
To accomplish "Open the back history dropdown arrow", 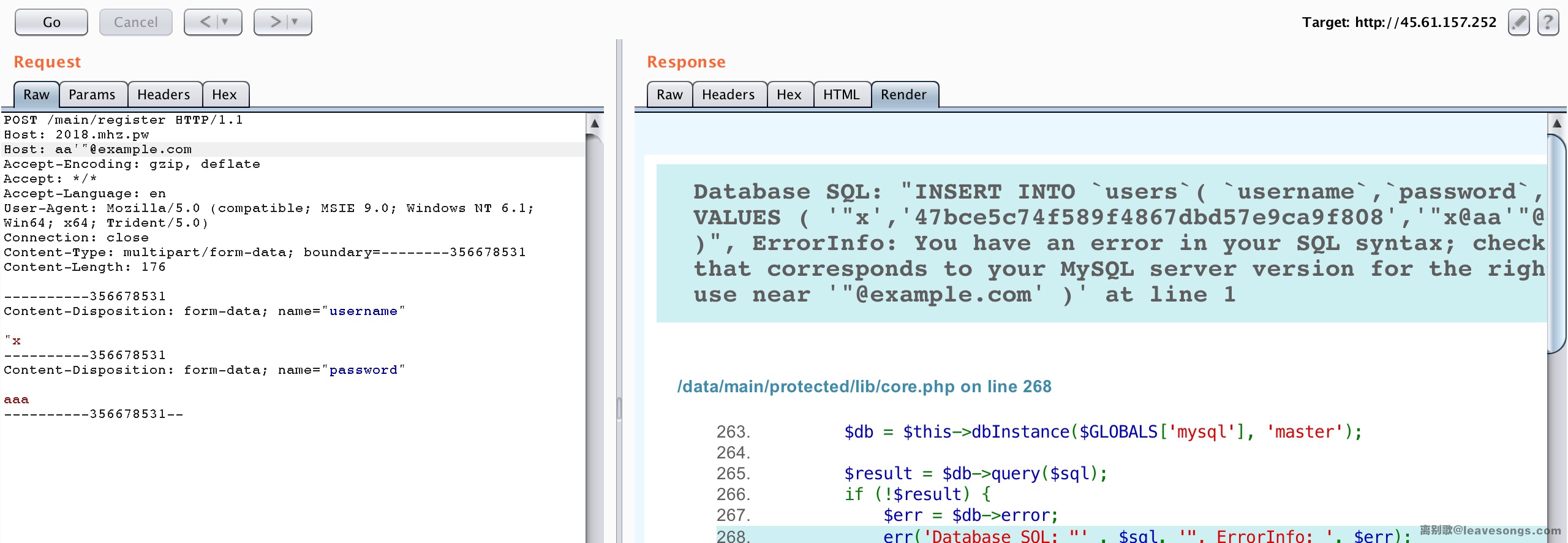I will [225, 22].
